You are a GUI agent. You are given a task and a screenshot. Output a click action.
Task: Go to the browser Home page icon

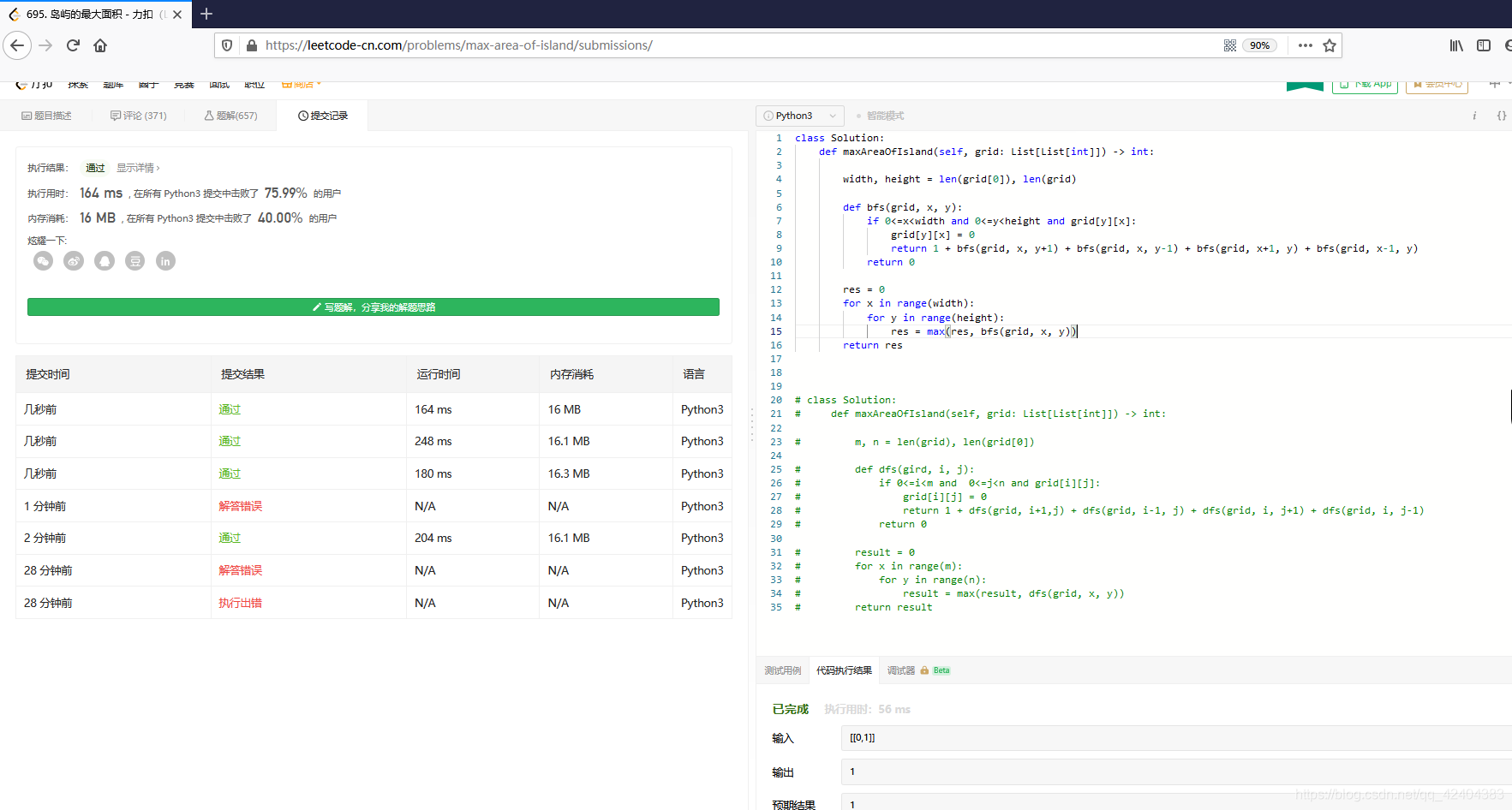pyautogui.click(x=100, y=45)
